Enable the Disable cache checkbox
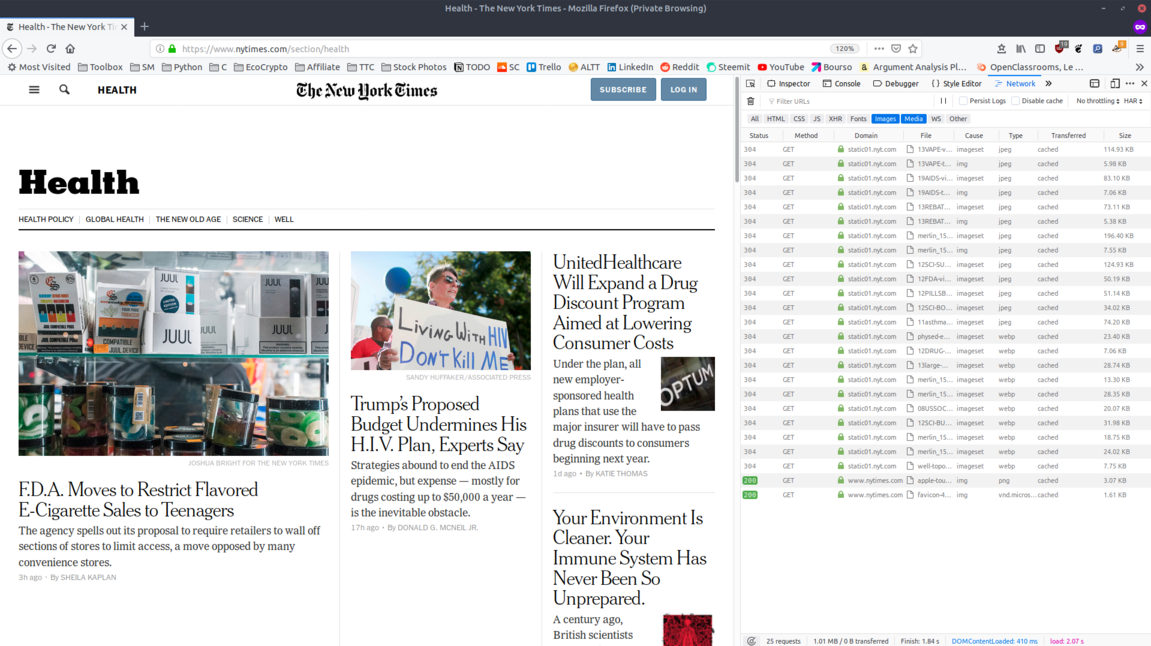This screenshot has height=646, width=1151. [1015, 100]
